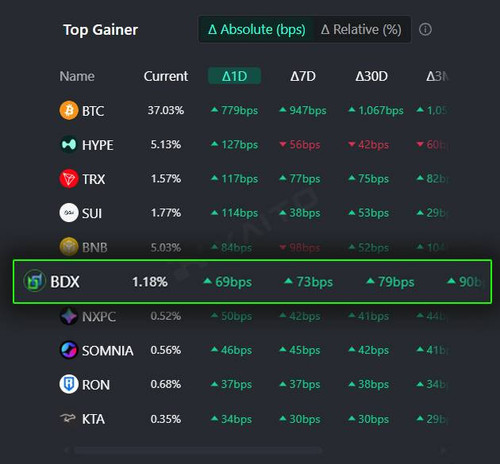500x464 pixels.
Task: Click the SOMNIA token icon
Action: click(69, 350)
